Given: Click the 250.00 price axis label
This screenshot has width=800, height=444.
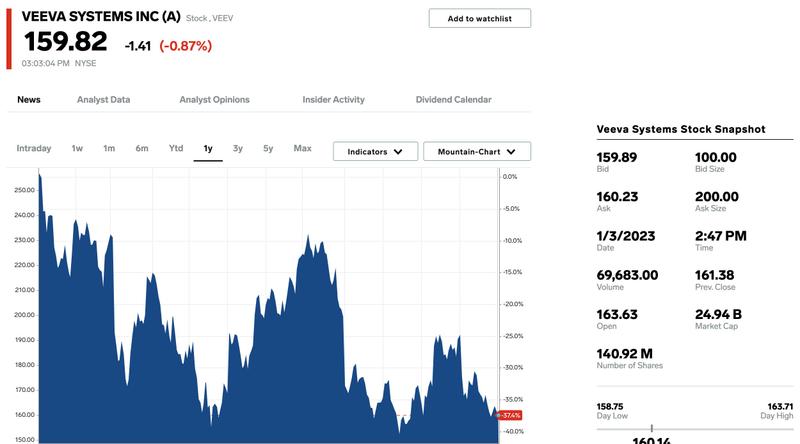Looking at the screenshot, I should (x=24, y=190).
